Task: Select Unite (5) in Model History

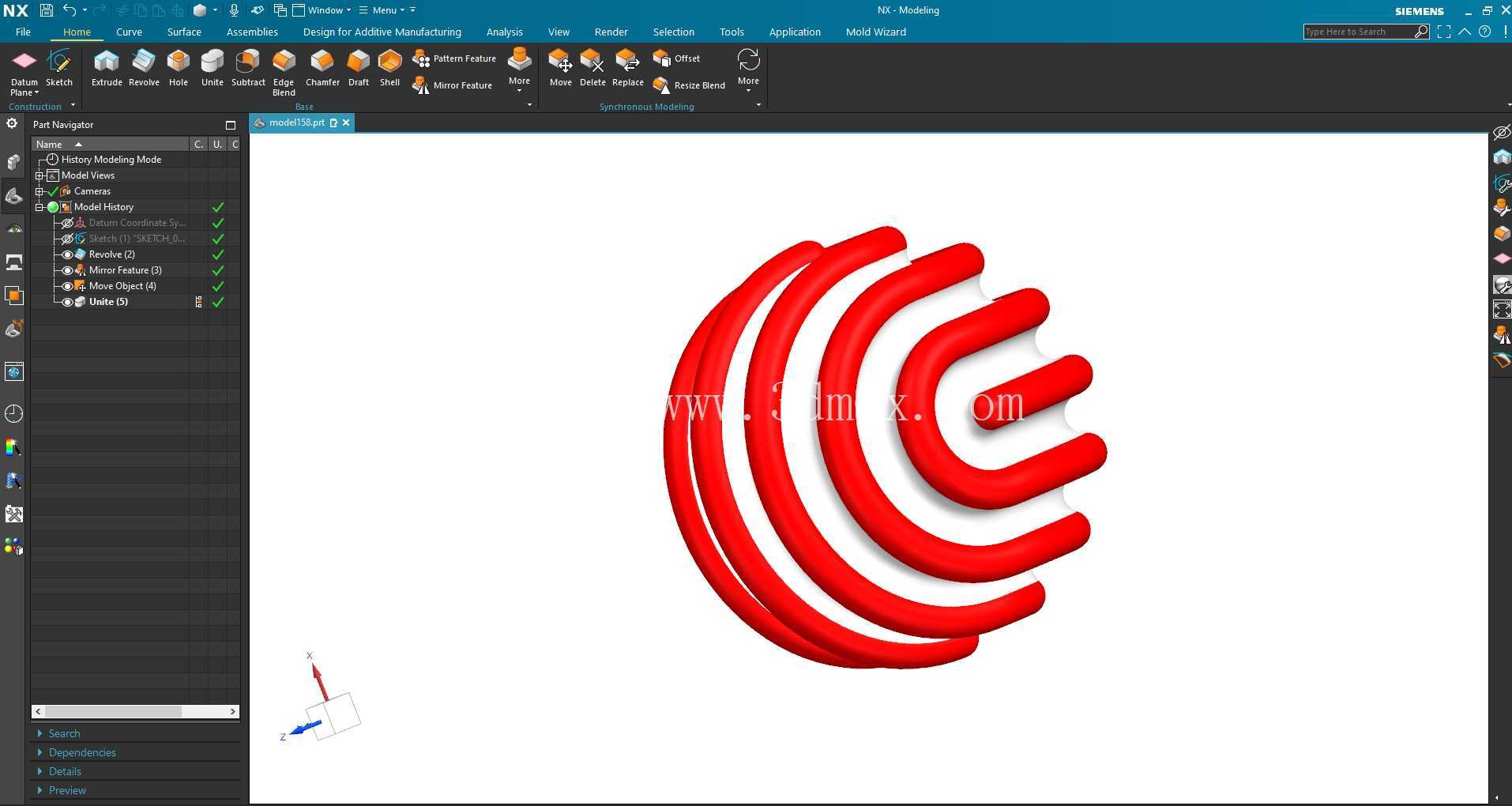Action: 108,302
